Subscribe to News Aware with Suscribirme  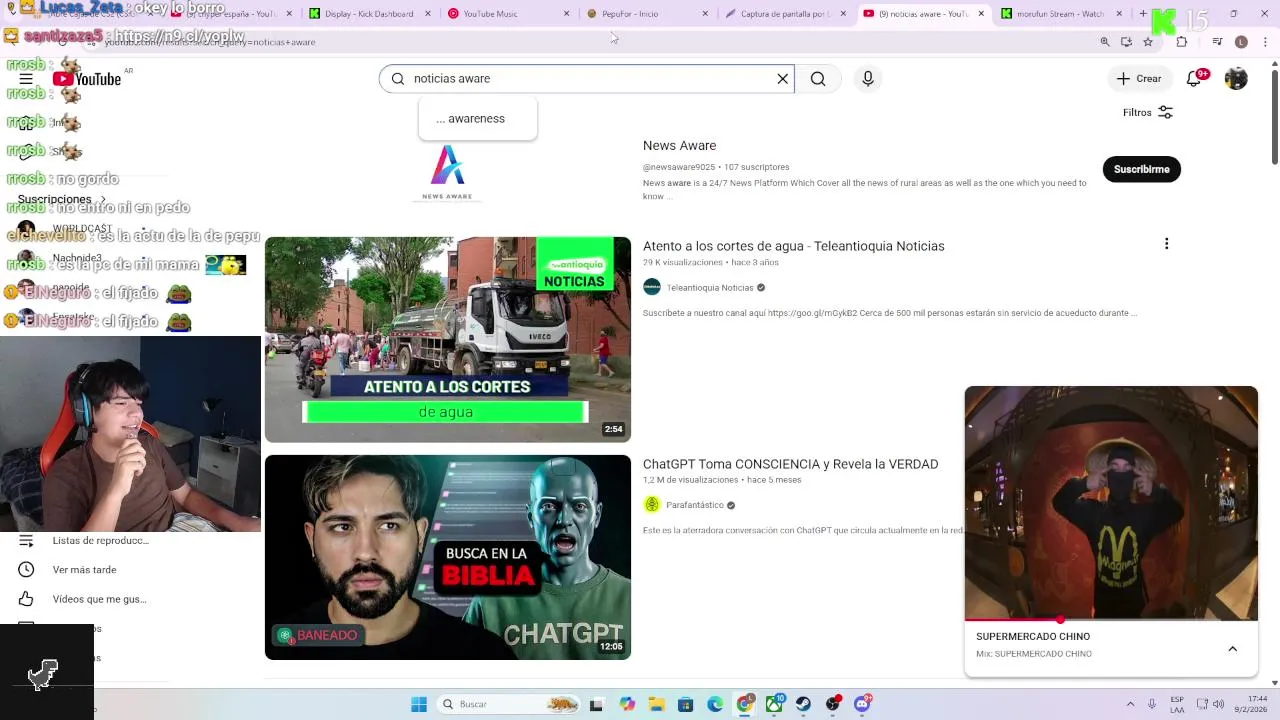(x=1141, y=169)
